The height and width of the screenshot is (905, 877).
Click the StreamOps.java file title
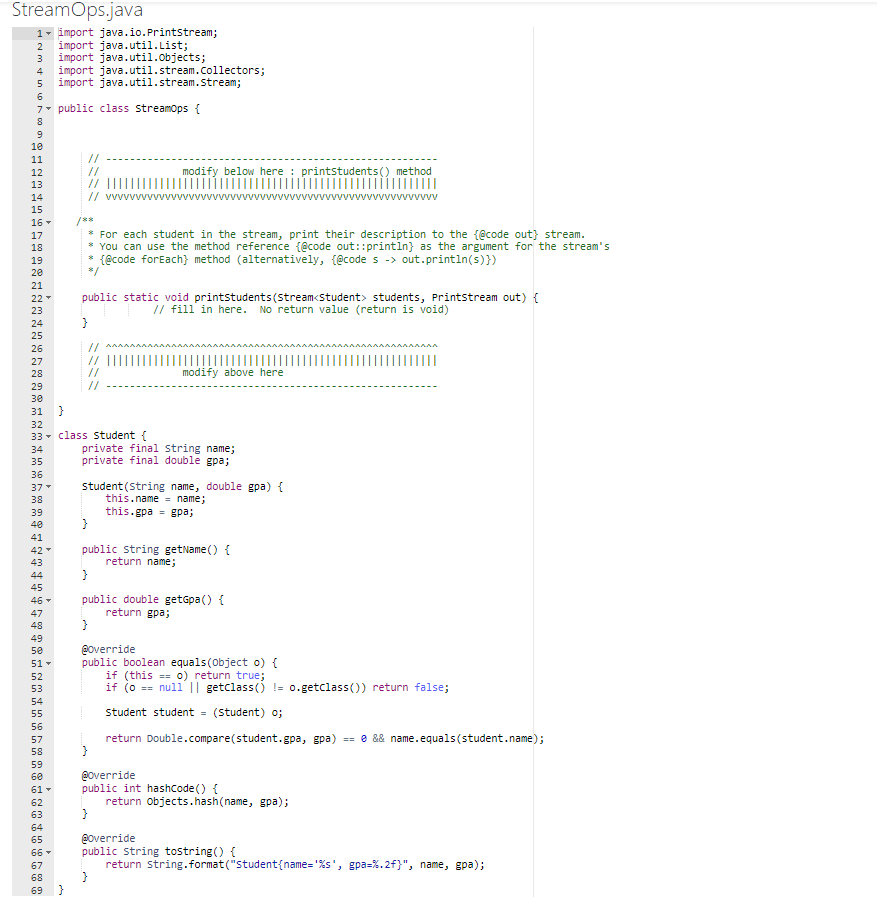point(77,10)
